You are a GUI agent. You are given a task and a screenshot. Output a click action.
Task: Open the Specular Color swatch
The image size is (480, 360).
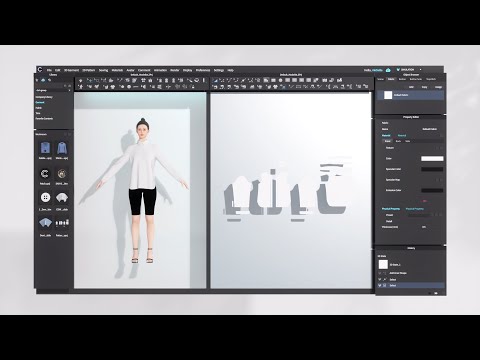432,169
